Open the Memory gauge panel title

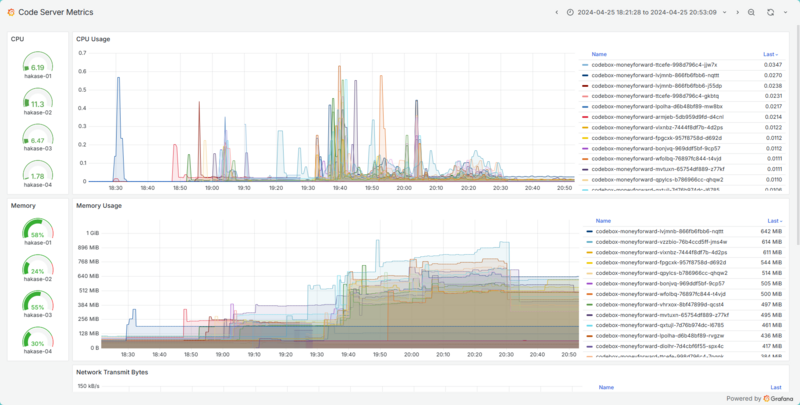click(x=23, y=206)
